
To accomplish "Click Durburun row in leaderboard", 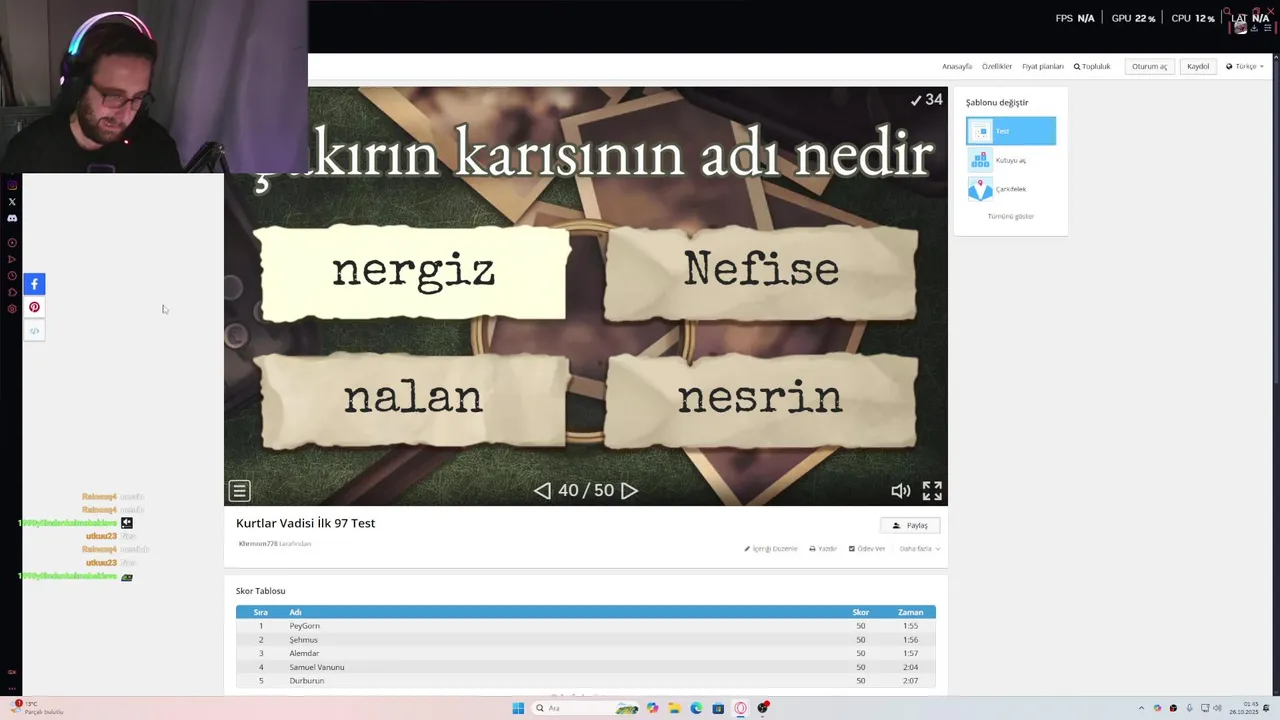I will click(585, 681).
